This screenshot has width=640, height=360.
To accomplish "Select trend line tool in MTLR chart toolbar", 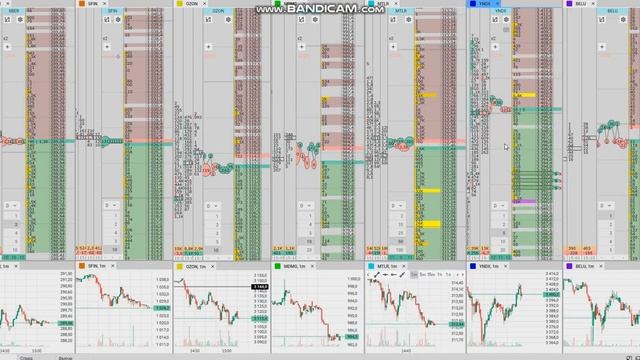I will [377, 275].
